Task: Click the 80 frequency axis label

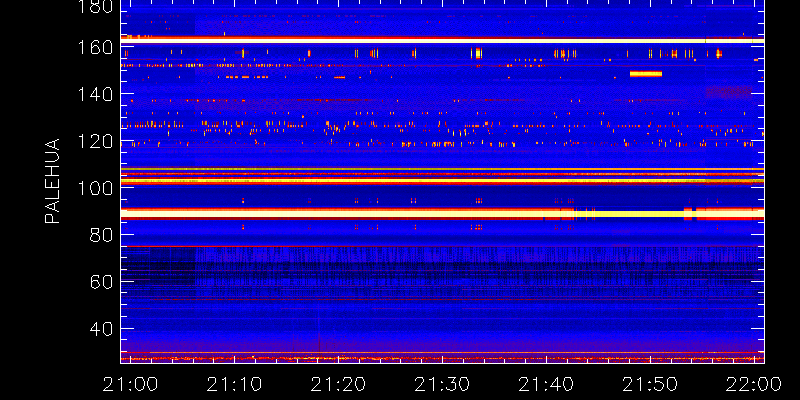Action: point(102,235)
